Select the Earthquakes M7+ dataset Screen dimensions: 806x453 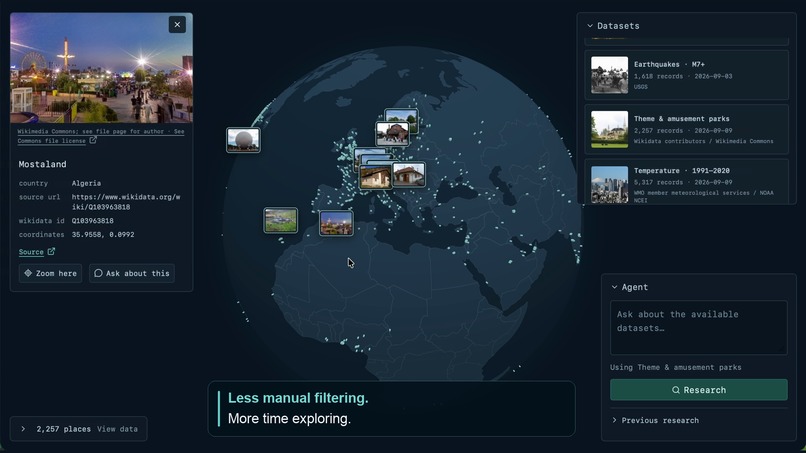686,75
